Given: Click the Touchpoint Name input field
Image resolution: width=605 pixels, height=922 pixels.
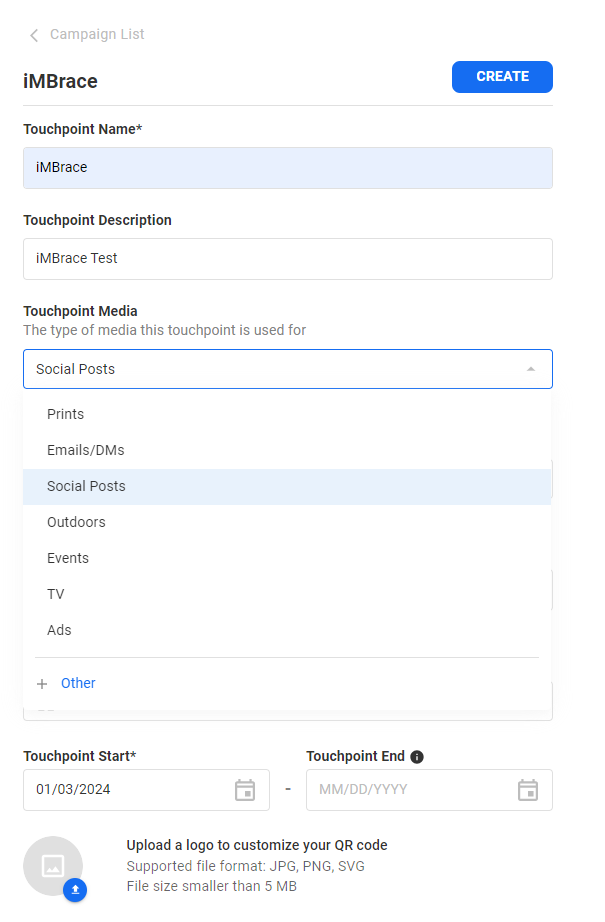Looking at the screenshot, I should click(288, 168).
